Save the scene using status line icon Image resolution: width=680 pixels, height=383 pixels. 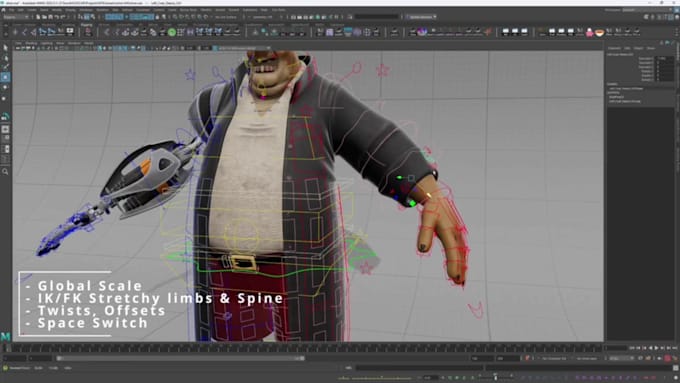(x=50, y=17)
